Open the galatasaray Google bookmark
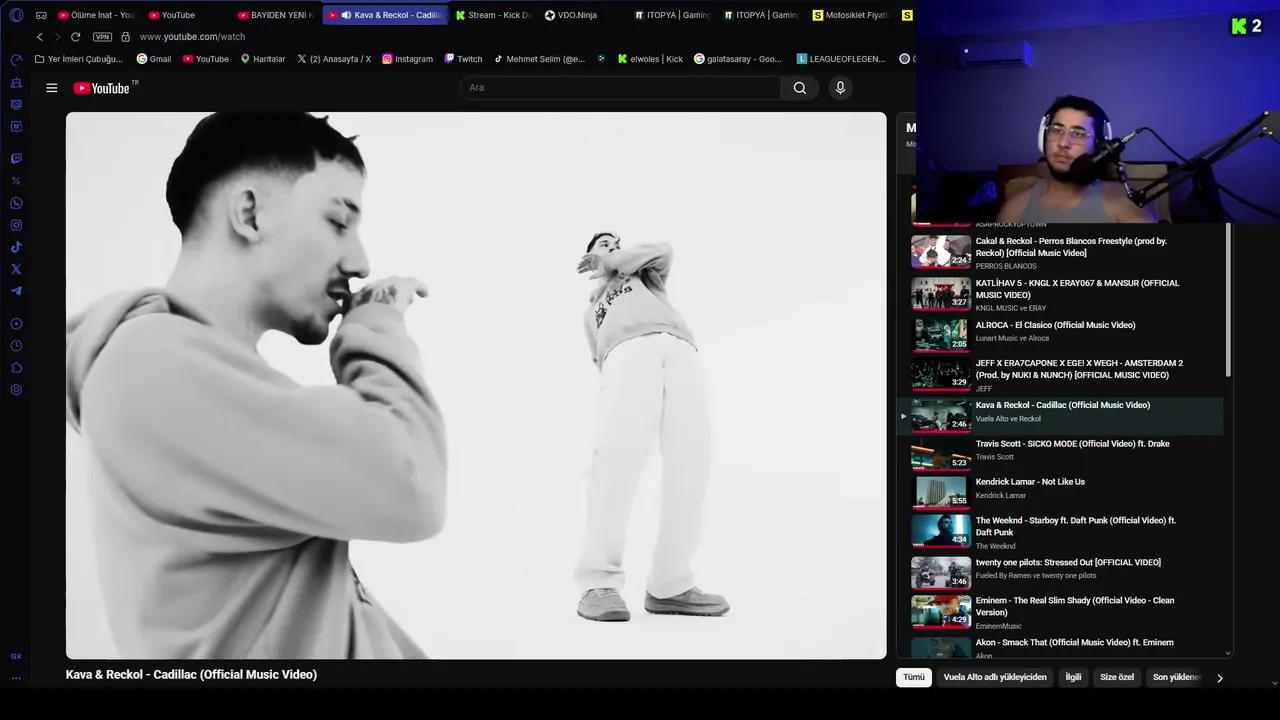The image size is (1280, 720). pos(738,59)
